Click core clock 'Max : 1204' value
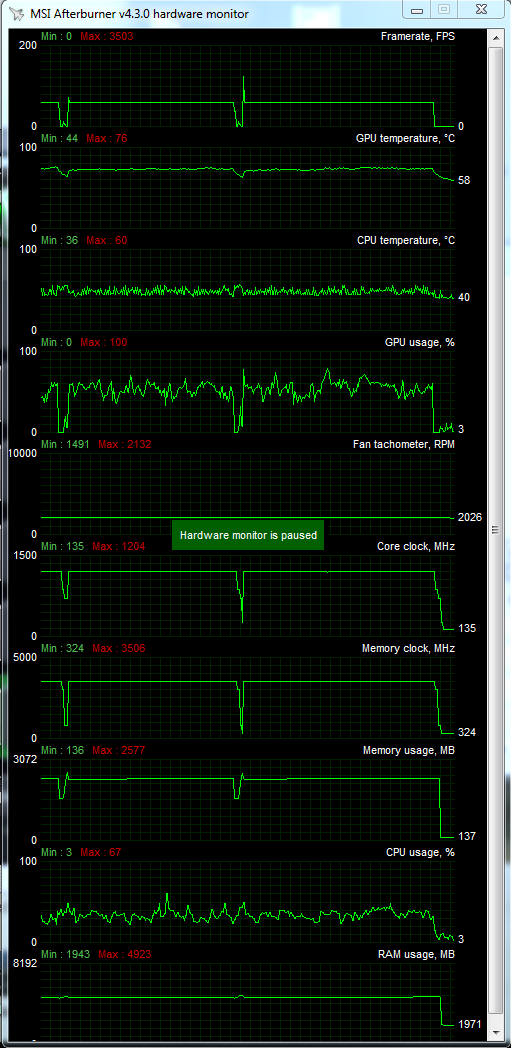This screenshot has height=1048, width=511. pos(118,547)
